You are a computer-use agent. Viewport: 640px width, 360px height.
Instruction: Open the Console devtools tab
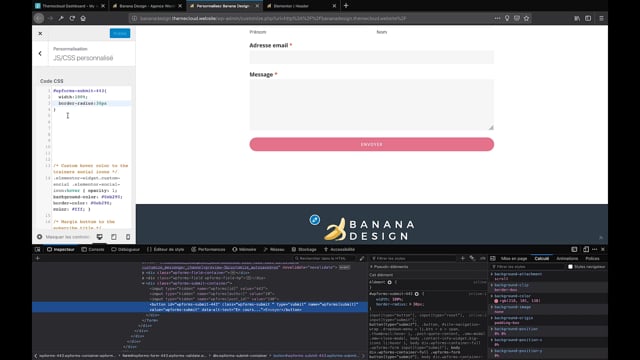[93, 249]
